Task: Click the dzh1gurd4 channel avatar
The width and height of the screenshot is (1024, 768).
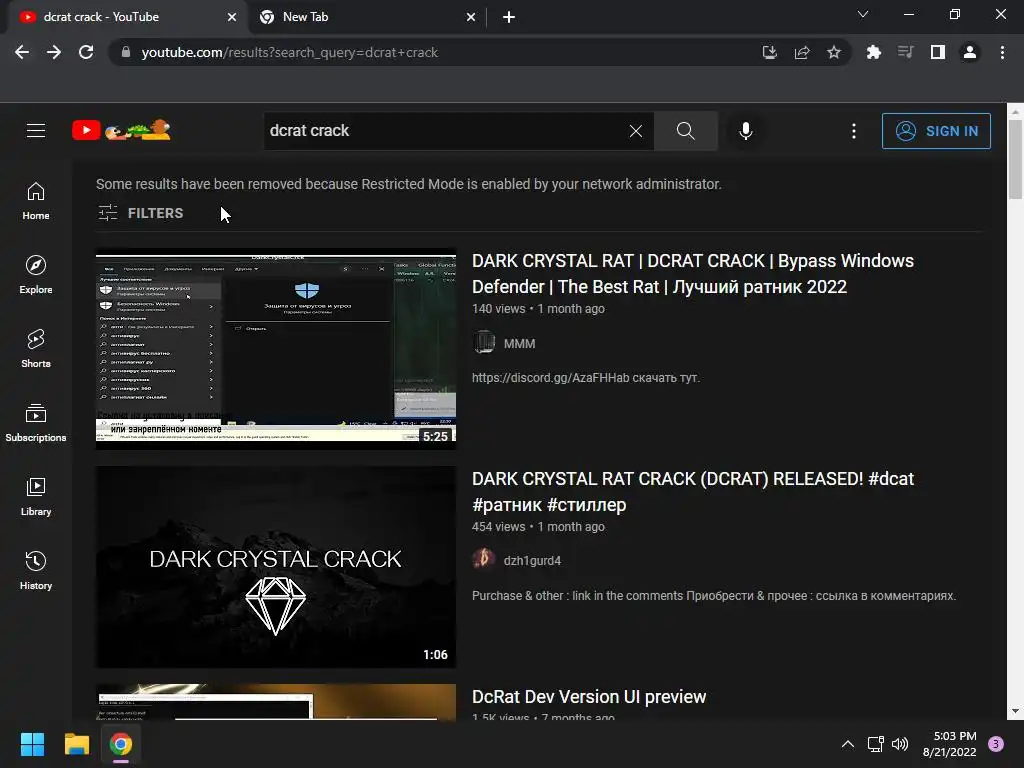Action: pyautogui.click(x=484, y=560)
